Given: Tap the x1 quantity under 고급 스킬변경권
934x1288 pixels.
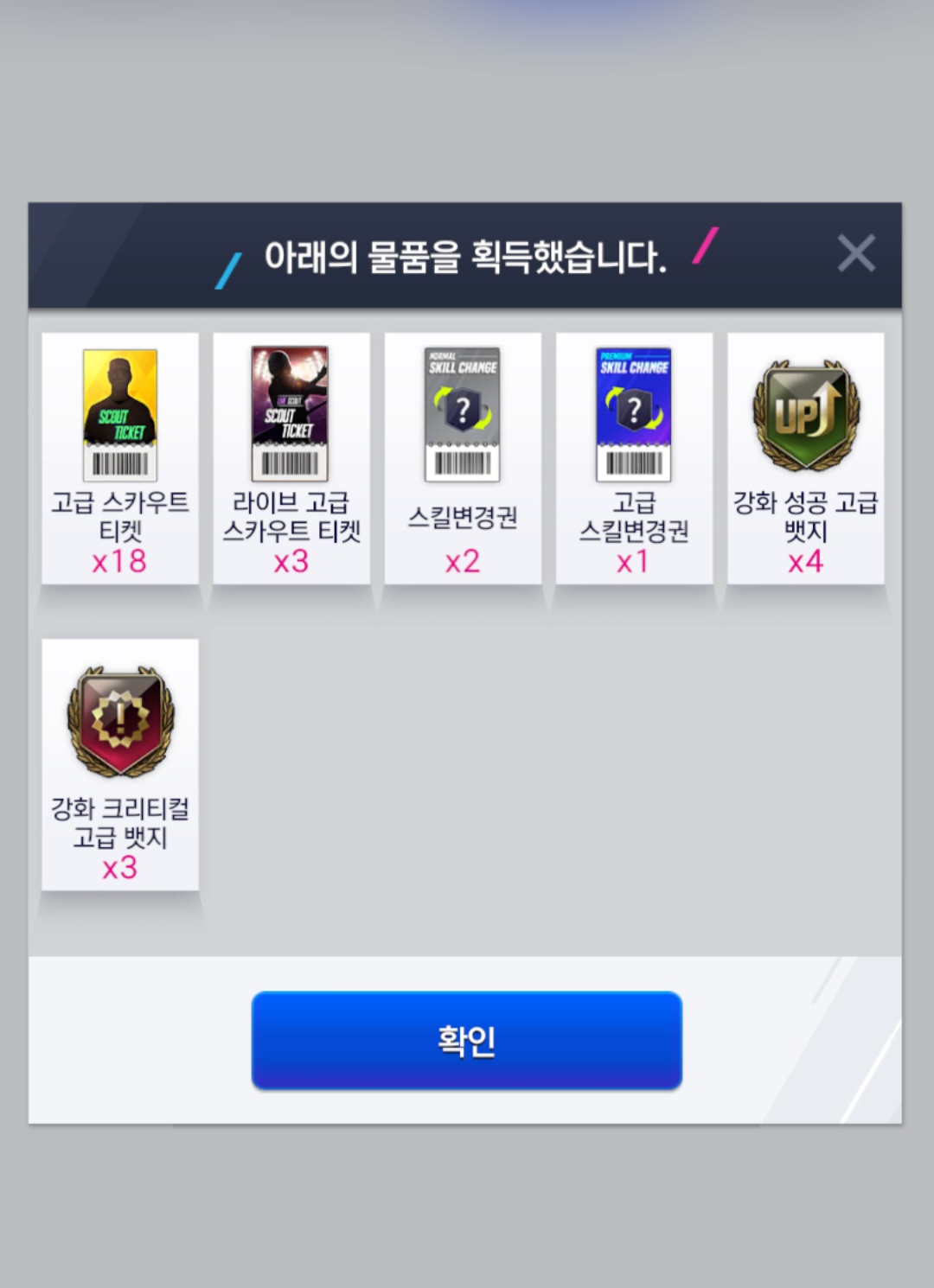Looking at the screenshot, I should click(x=633, y=562).
